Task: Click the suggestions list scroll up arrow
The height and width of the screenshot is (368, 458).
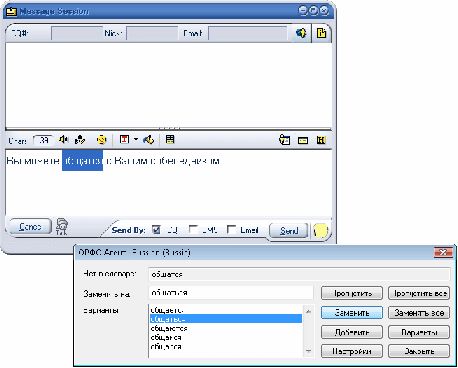Action: [309, 311]
